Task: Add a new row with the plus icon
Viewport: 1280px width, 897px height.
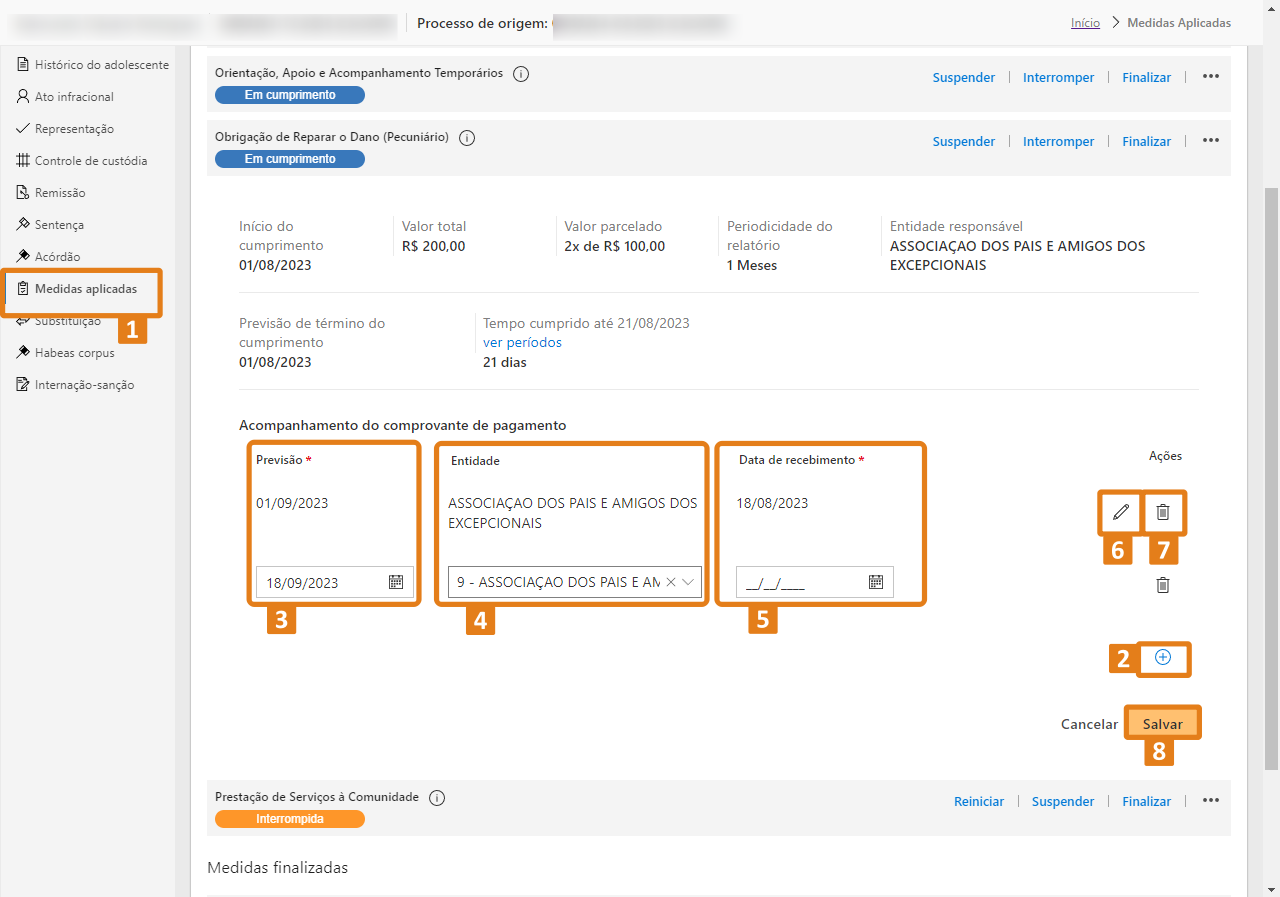Action: click(x=1162, y=657)
